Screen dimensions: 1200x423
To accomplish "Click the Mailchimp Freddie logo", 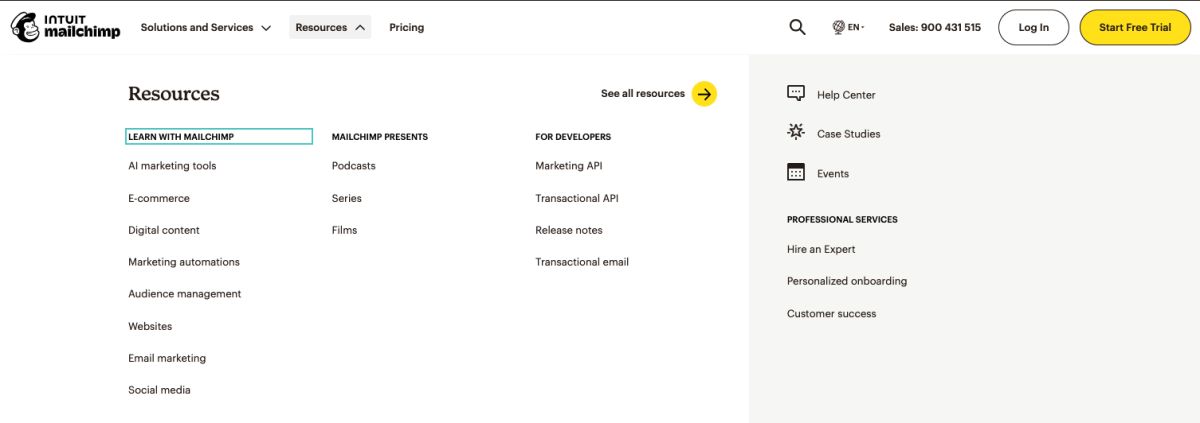I will (27, 27).
